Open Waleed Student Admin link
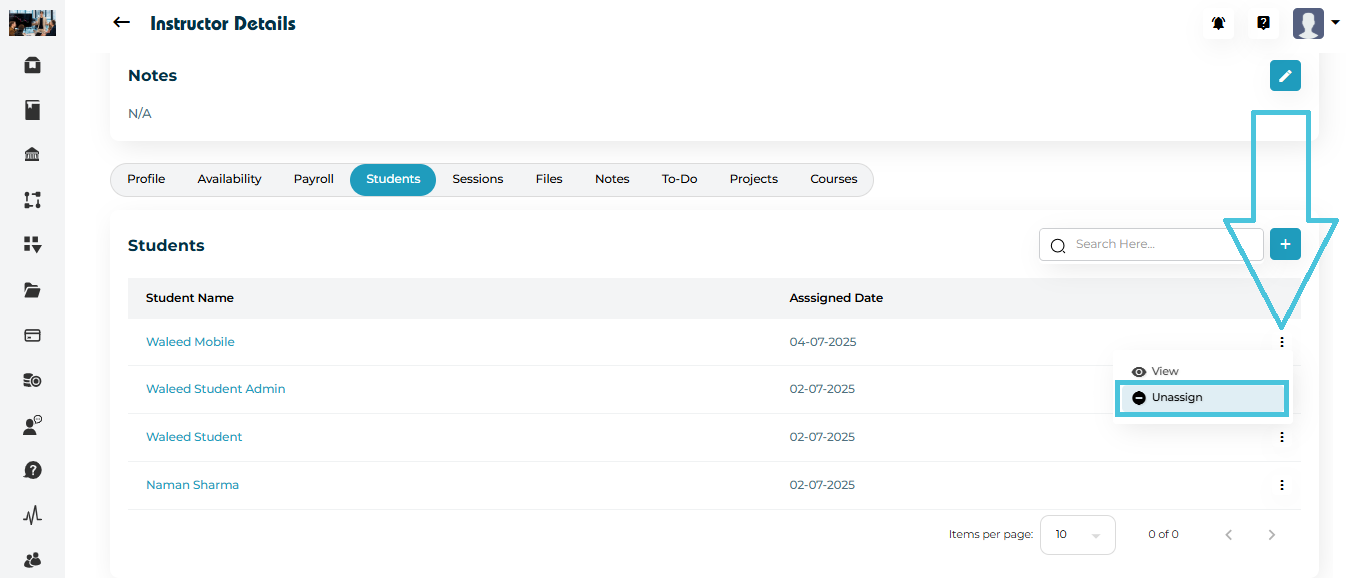 coord(215,389)
